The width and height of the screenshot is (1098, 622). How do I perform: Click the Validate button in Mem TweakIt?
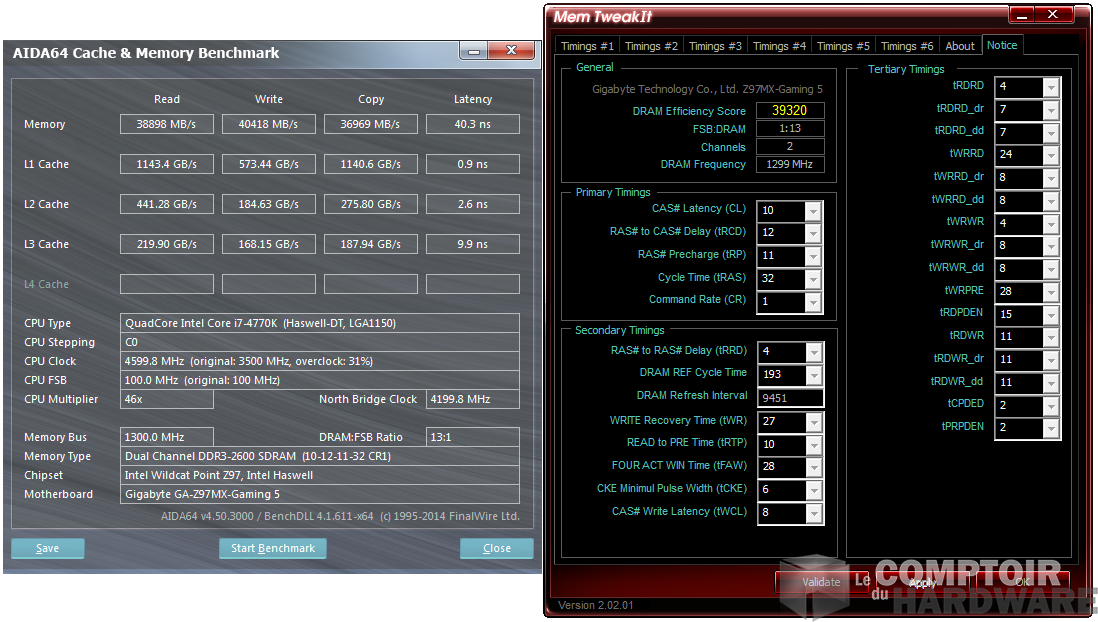tap(820, 582)
